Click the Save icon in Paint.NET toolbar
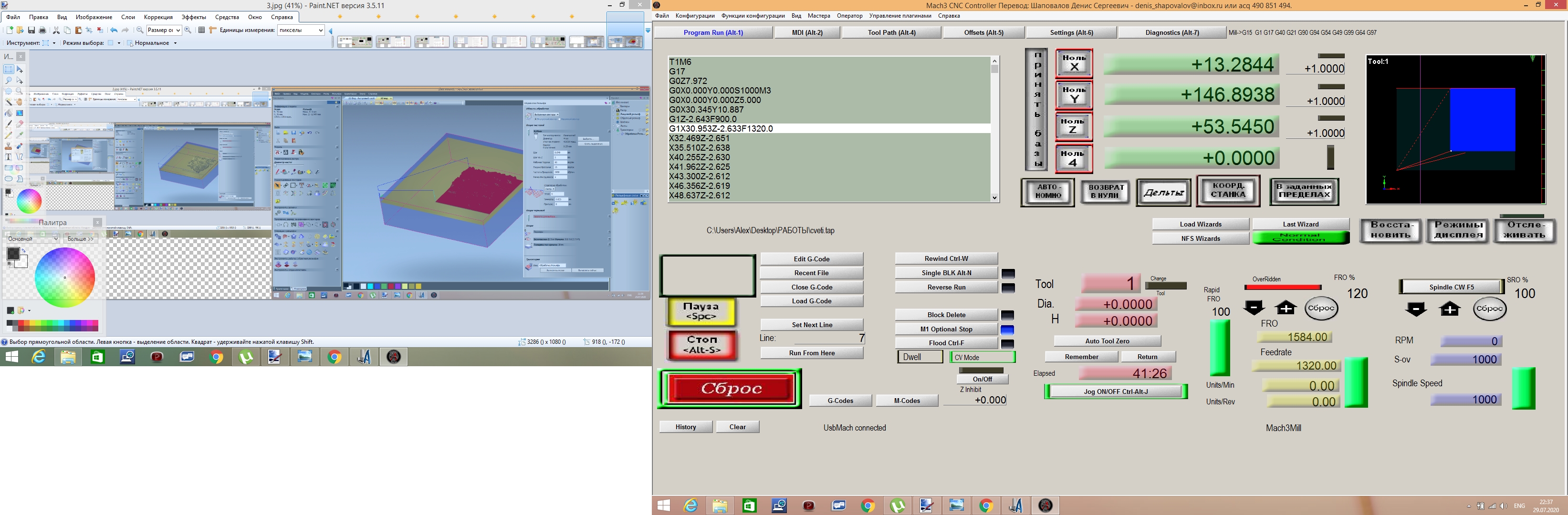Viewport: 1568px width, 515px height. [x=31, y=30]
